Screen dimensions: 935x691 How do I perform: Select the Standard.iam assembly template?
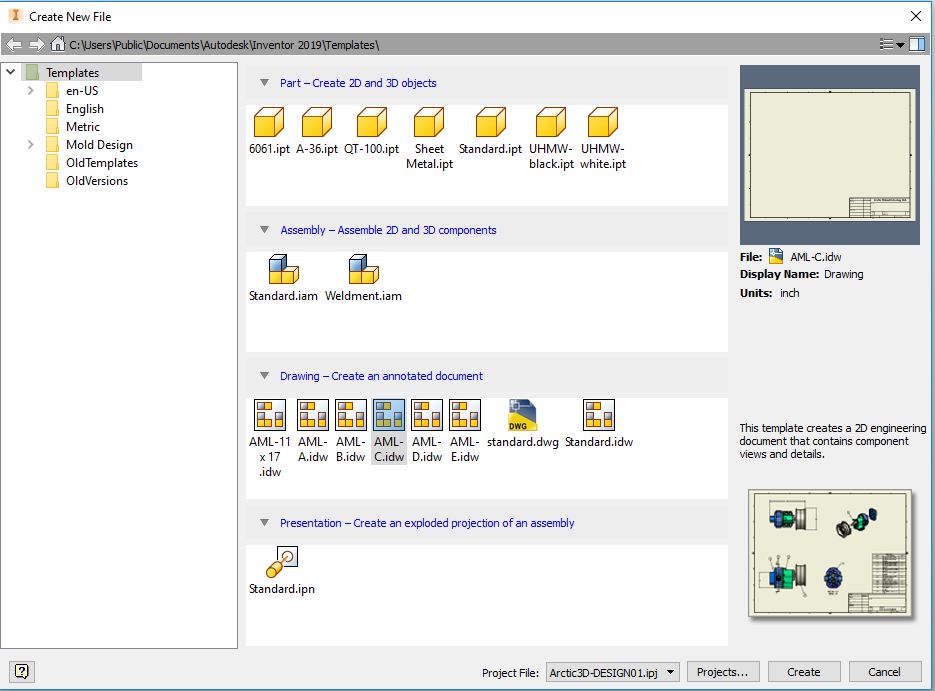tap(282, 270)
